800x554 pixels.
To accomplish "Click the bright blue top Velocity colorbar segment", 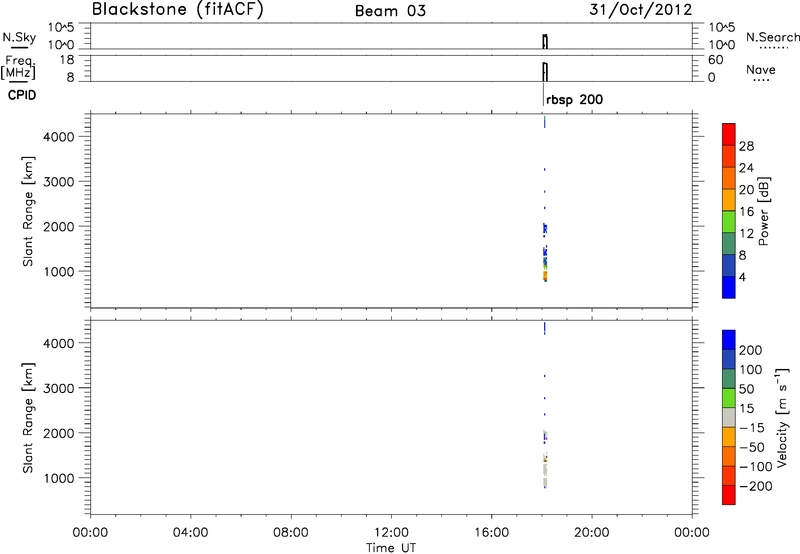I will tap(729, 340).
